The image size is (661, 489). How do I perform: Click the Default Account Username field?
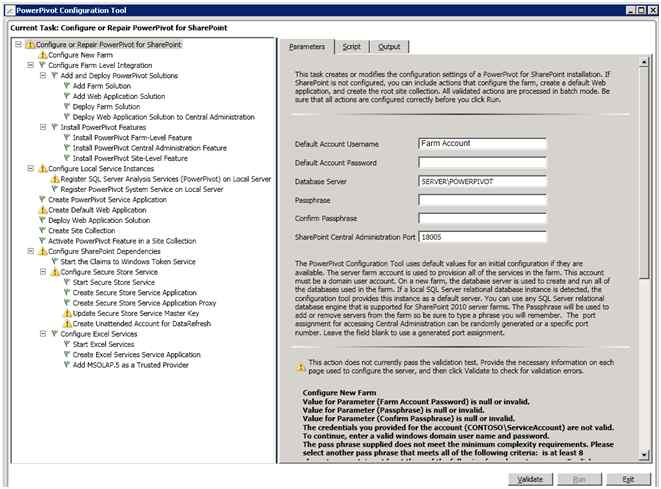tap(482, 144)
